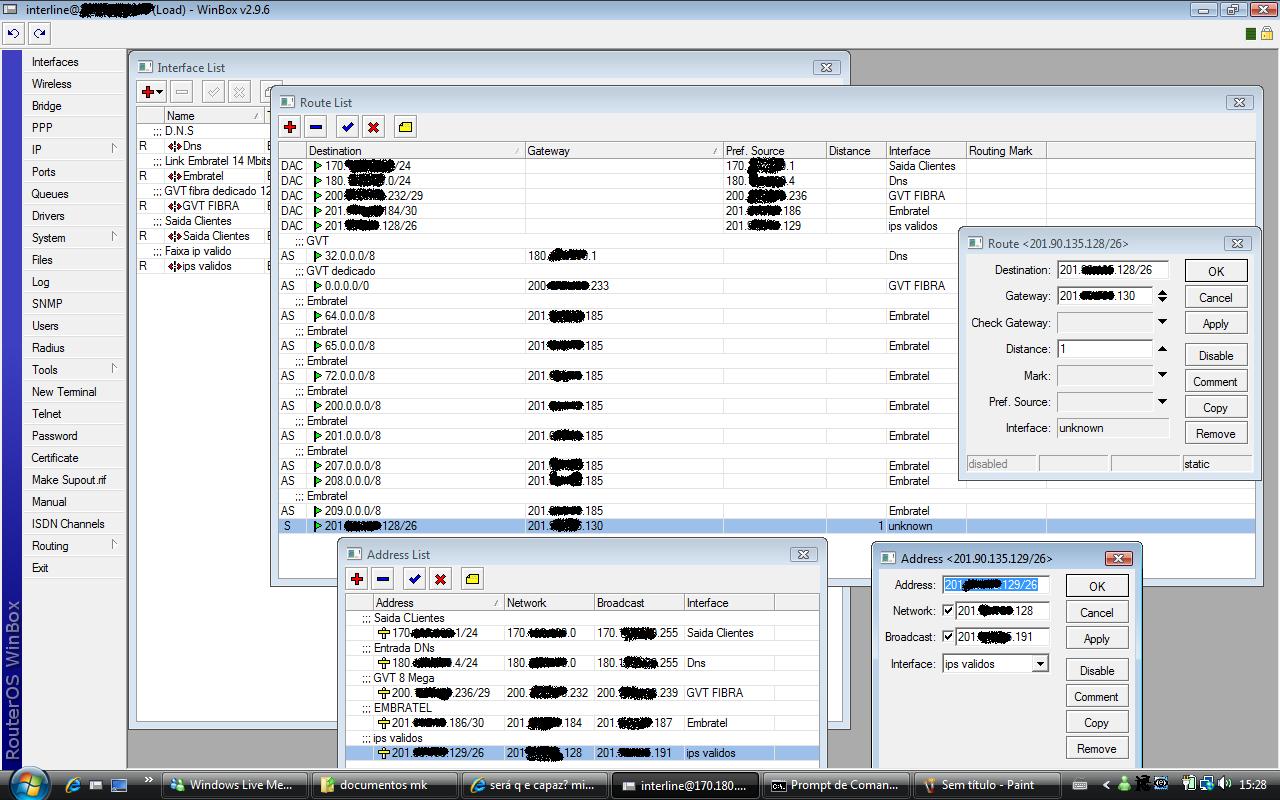Close the Address List window
The height and width of the screenshot is (800, 1280).
803,554
